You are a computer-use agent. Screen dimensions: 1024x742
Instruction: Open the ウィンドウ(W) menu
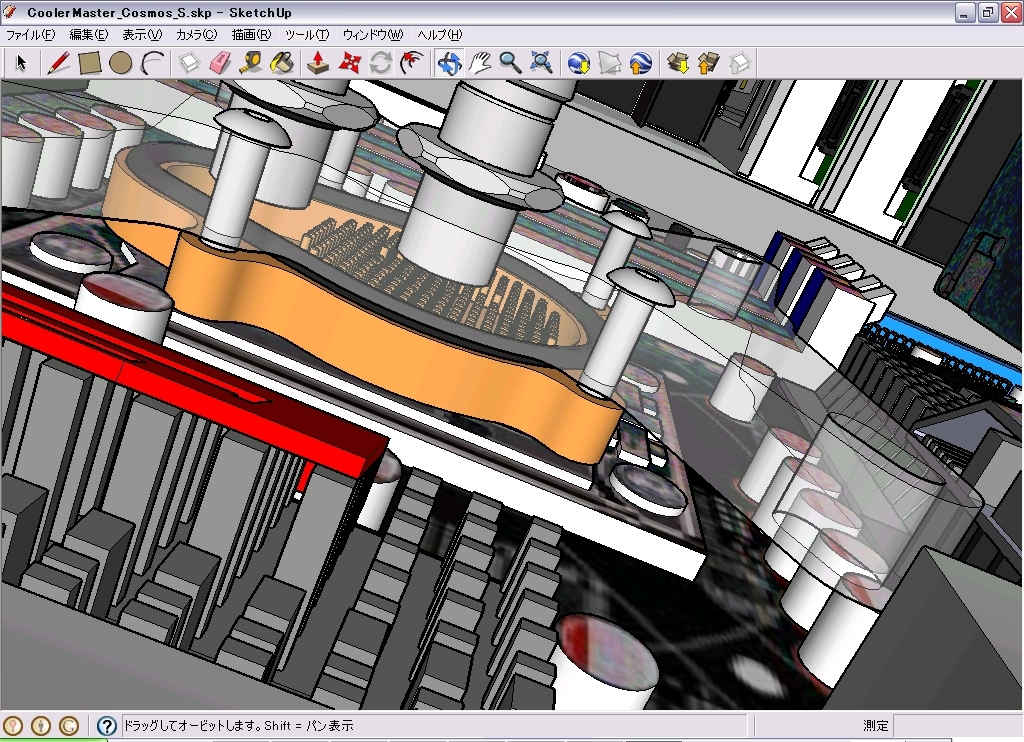[x=373, y=34]
